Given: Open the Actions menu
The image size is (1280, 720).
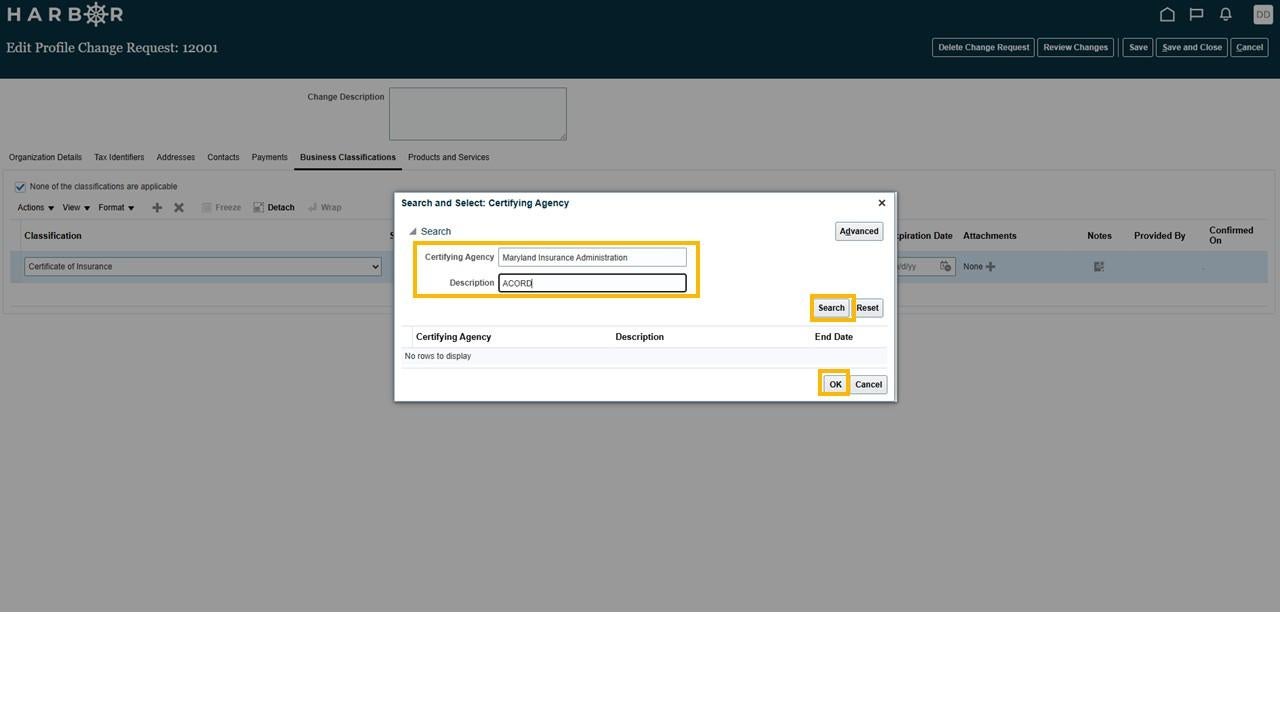Looking at the screenshot, I should click(x=36, y=208).
